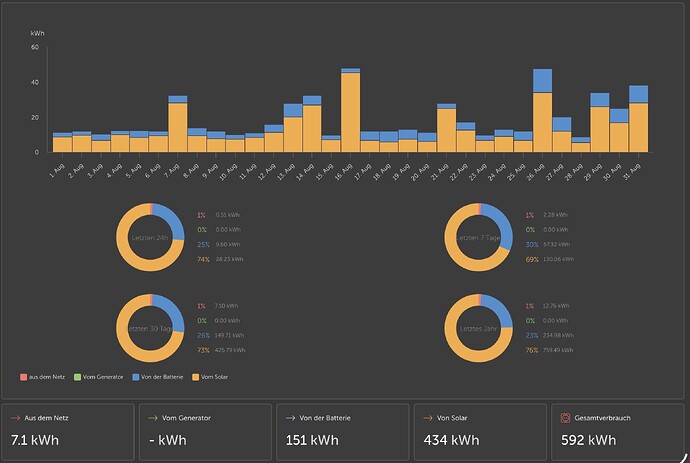690x463 pixels.
Task: Select the 7. Aug bar in the chart
Action: 178,124
